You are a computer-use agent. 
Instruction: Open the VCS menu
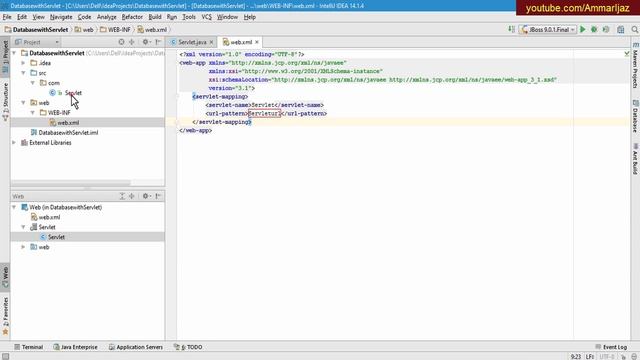click(x=207, y=17)
